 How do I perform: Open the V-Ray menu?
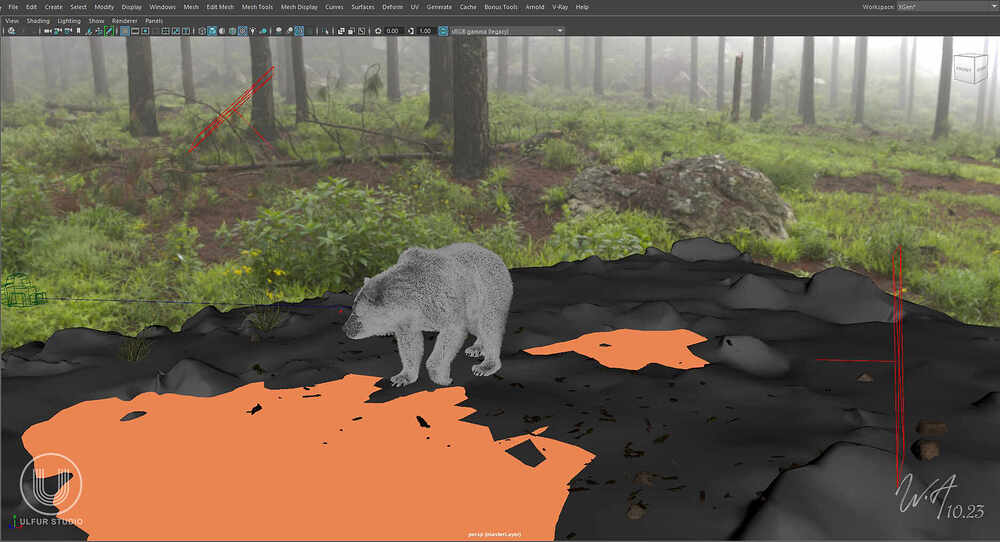pos(560,7)
